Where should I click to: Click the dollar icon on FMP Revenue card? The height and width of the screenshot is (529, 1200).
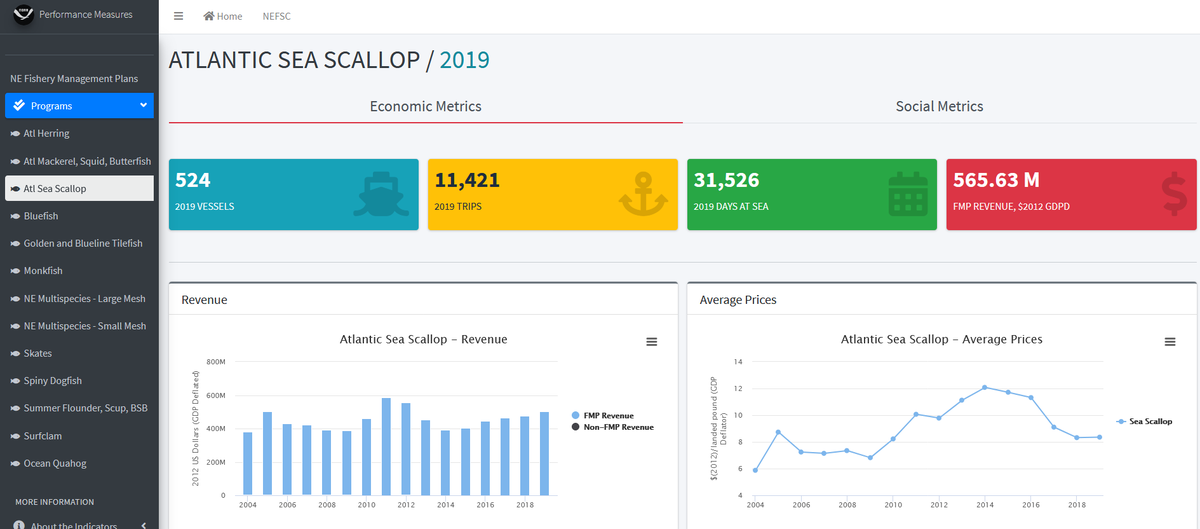pyautogui.click(x=1174, y=194)
